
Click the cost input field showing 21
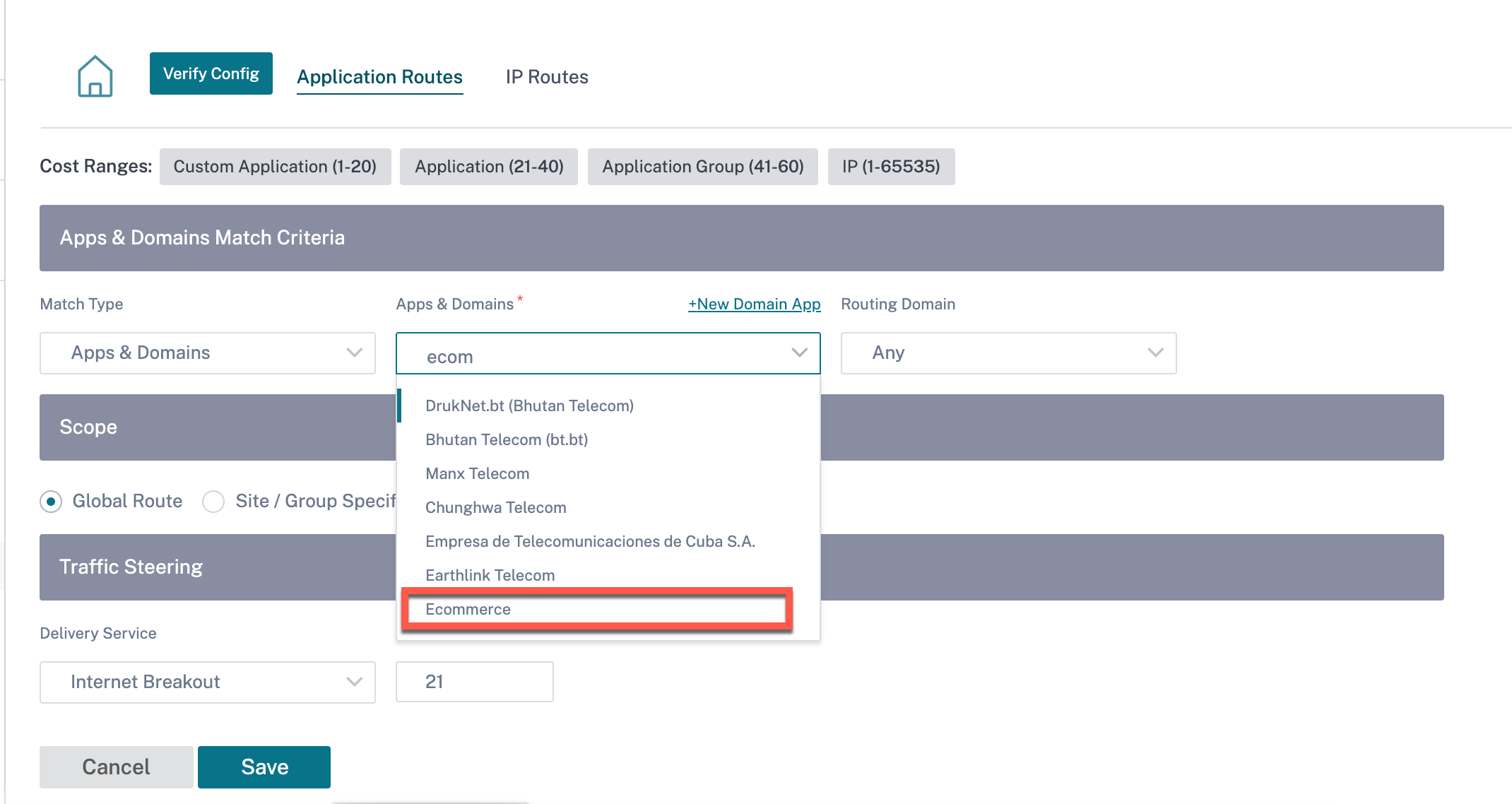[475, 682]
